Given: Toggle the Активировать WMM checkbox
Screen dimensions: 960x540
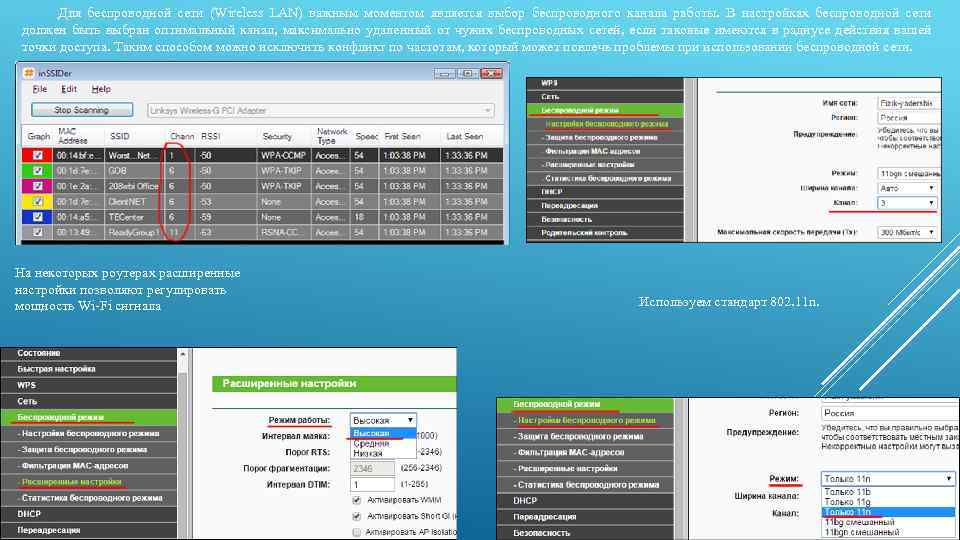Looking at the screenshot, I should (x=356, y=500).
